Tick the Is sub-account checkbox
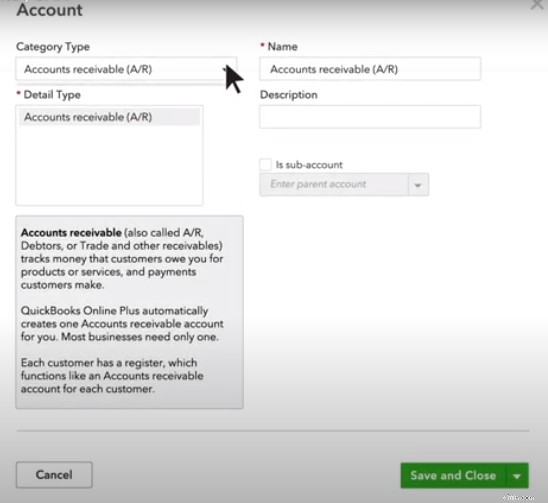548x503 pixels. (x=265, y=165)
